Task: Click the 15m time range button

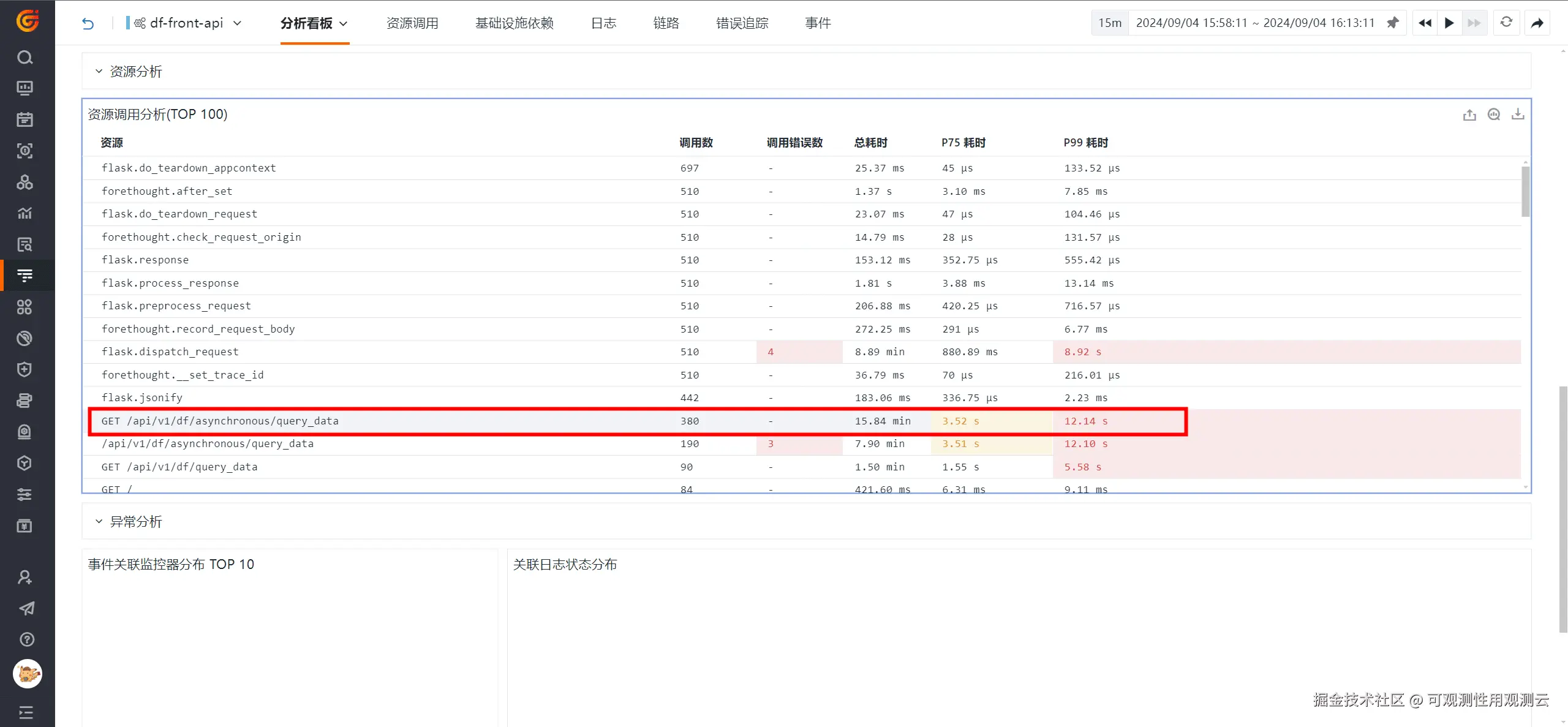Action: [1110, 23]
